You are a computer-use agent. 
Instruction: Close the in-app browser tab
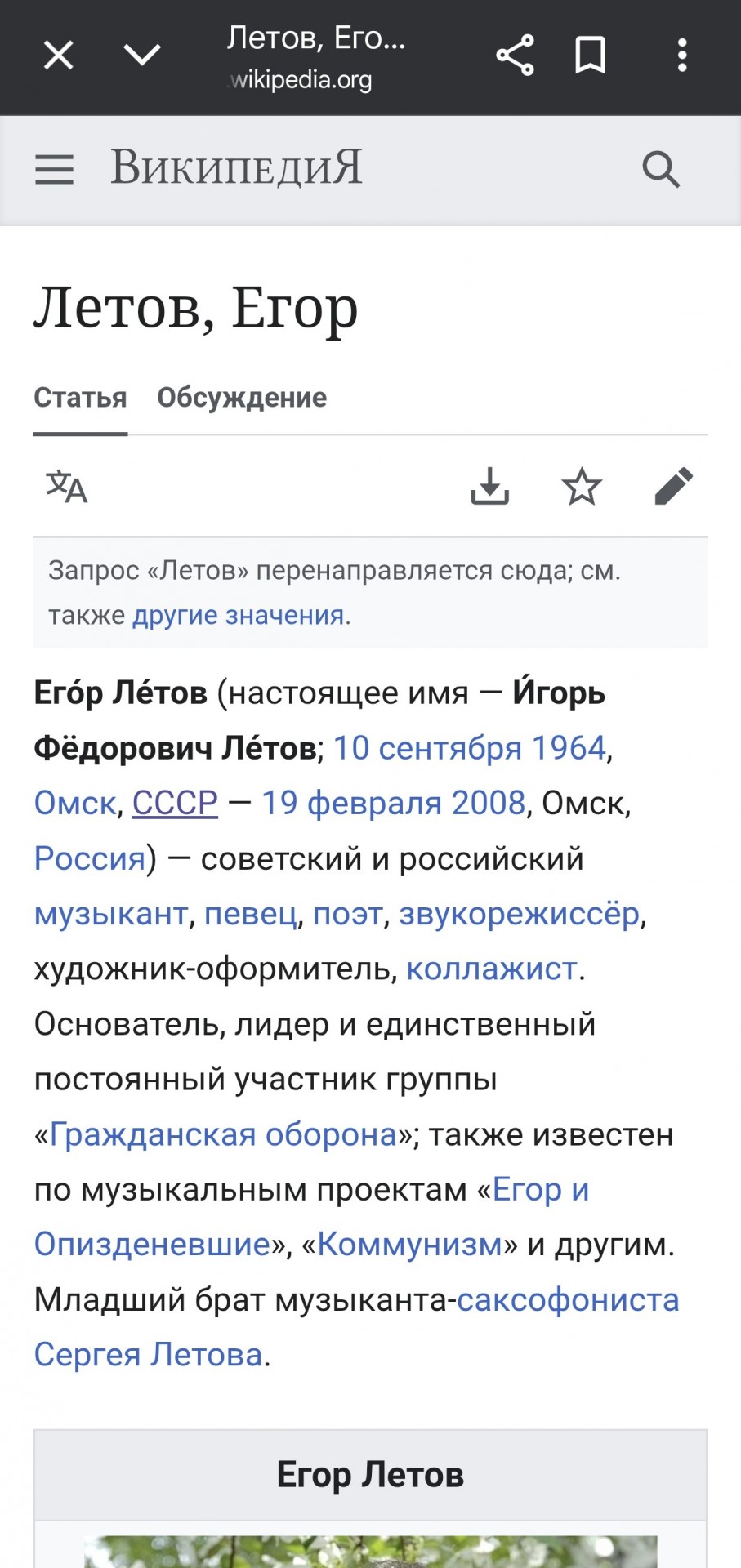58,56
